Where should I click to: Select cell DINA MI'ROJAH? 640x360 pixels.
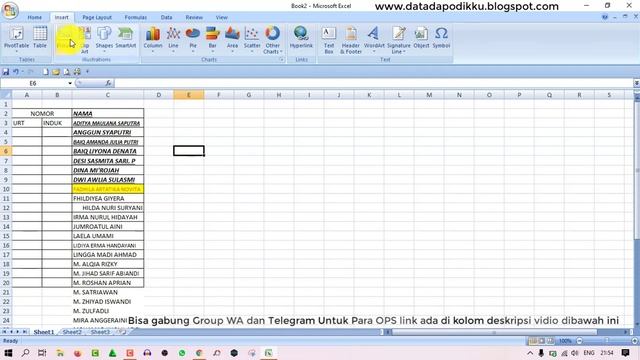tap(108, 170)
